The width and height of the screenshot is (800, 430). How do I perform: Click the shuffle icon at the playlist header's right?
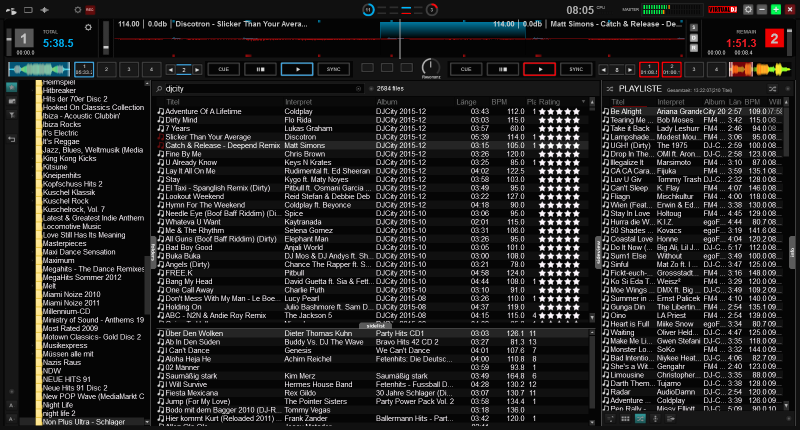773,89
